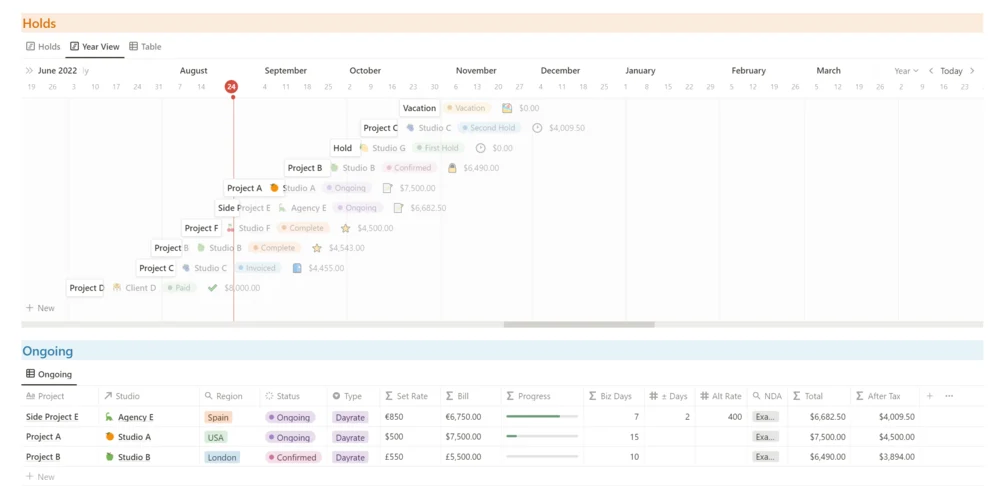Open Side Project E table row
Viewport: 1005px width, 486px height.
pyautogui.click(x=53, y=417)
